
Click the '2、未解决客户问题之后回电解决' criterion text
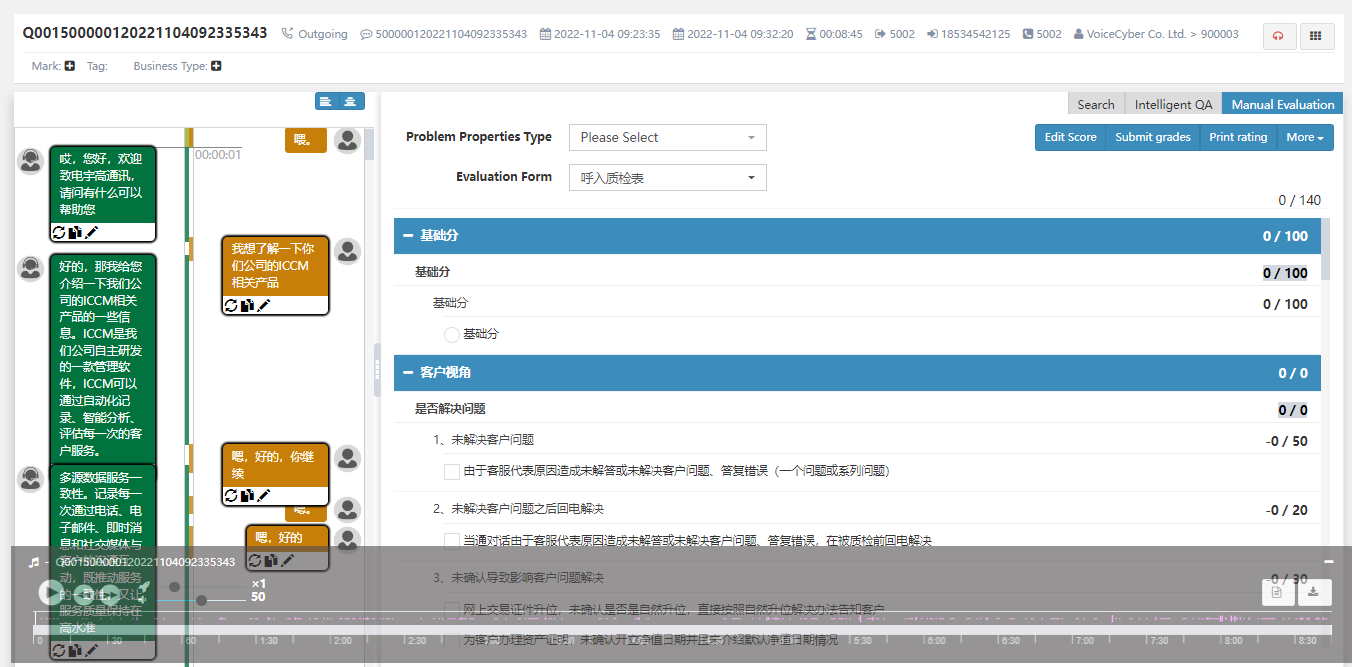[x=518, y=509]
